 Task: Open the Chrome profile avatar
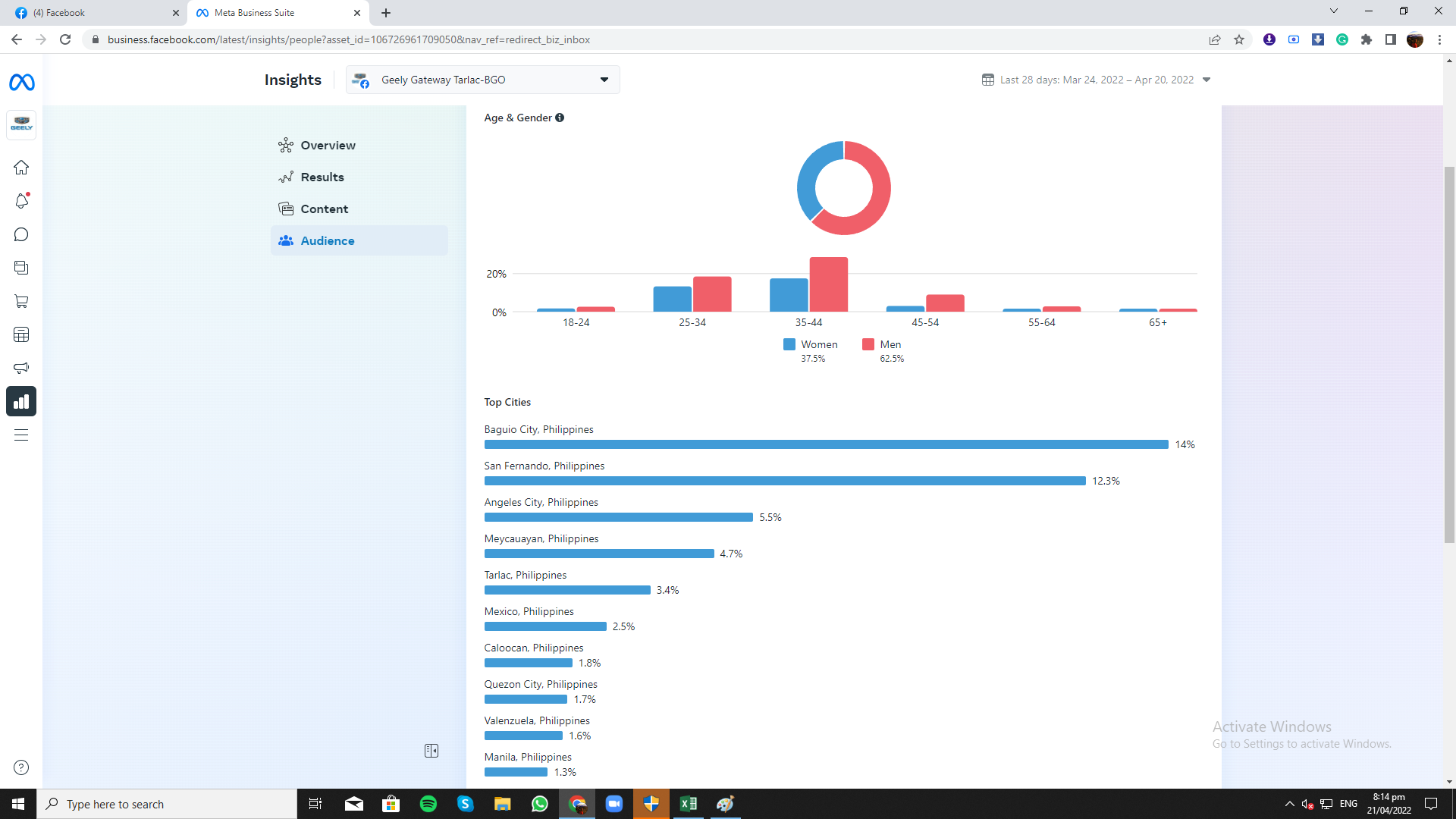(x=1415, y=39)
